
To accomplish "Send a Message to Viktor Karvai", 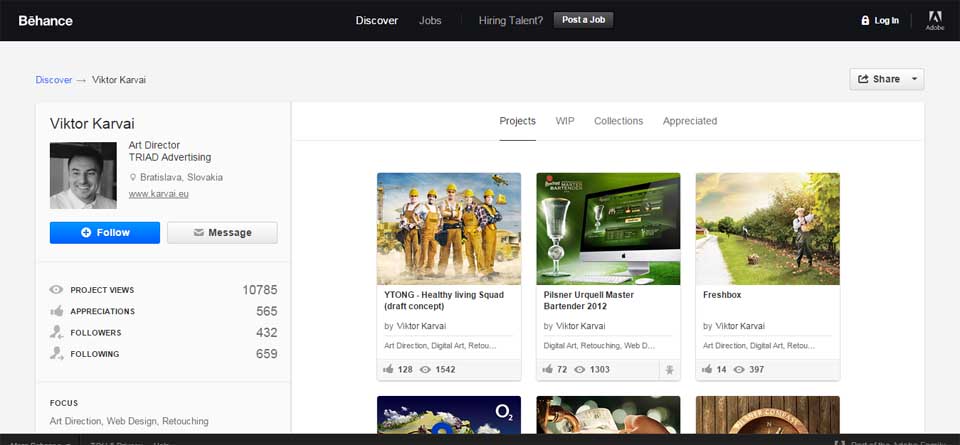I will coord(222,233).
